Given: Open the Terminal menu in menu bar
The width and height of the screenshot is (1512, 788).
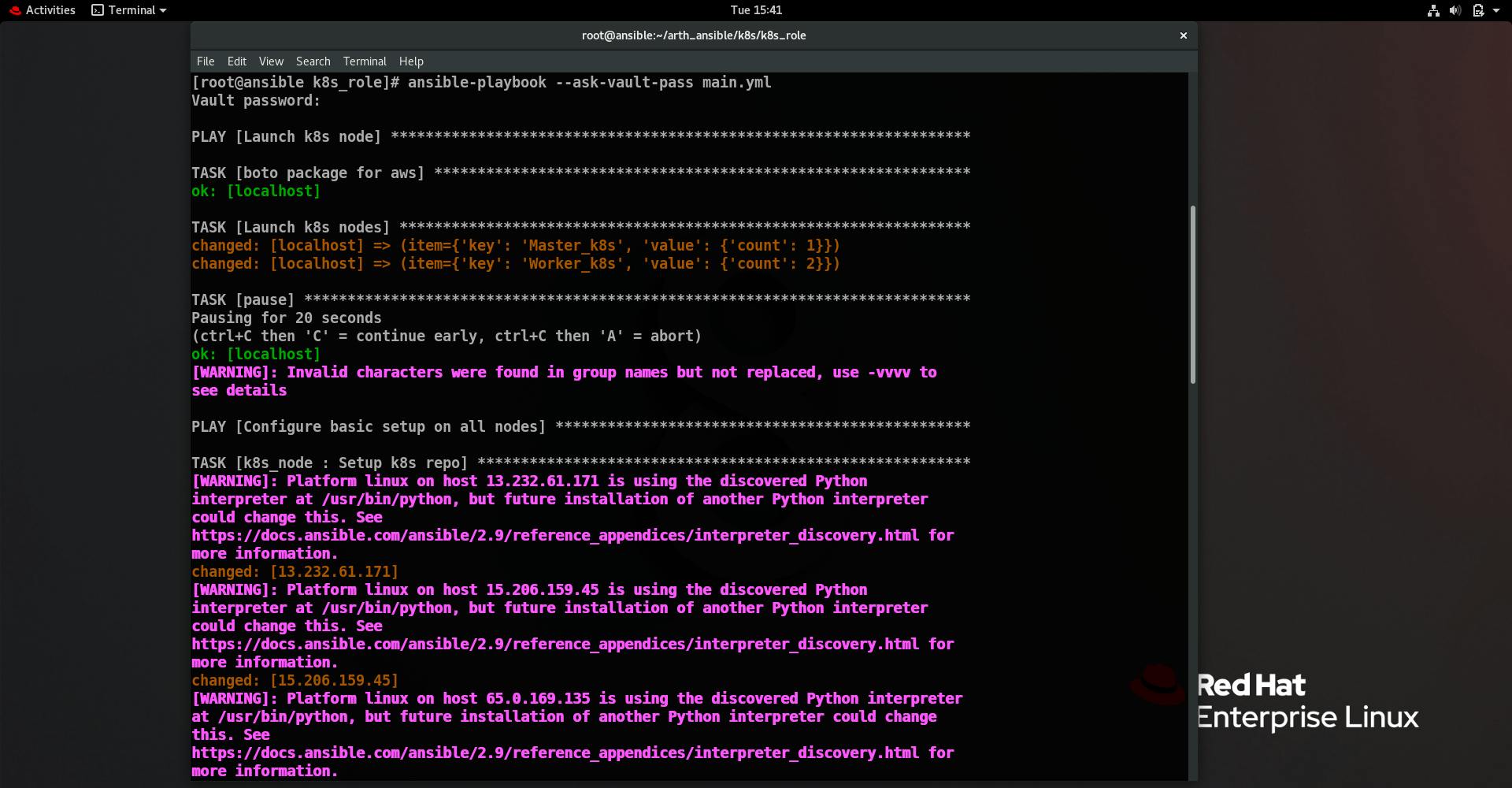Looking at the screenshot, I should tap(365, 61).
